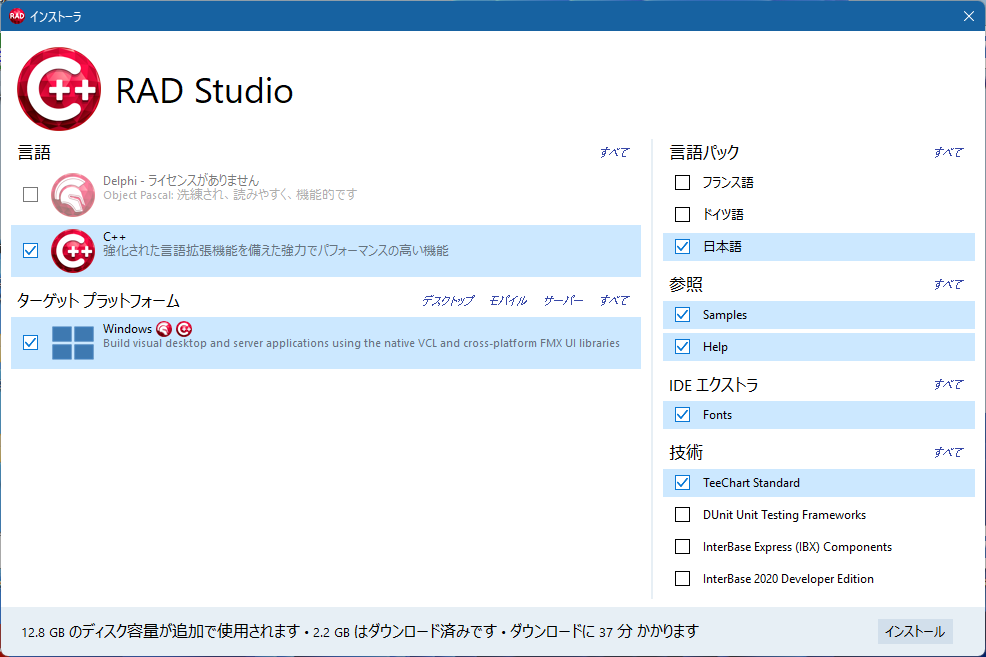Uncheck the C++ language checkbox

pos(30,251)
